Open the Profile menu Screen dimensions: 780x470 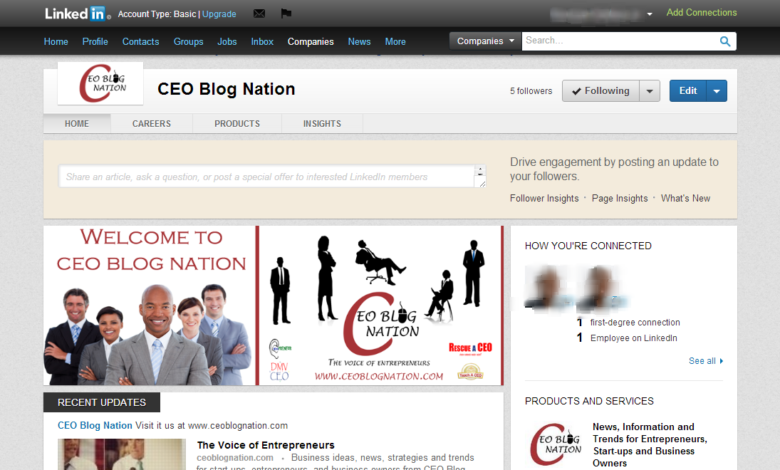click(x=95, y=42)
